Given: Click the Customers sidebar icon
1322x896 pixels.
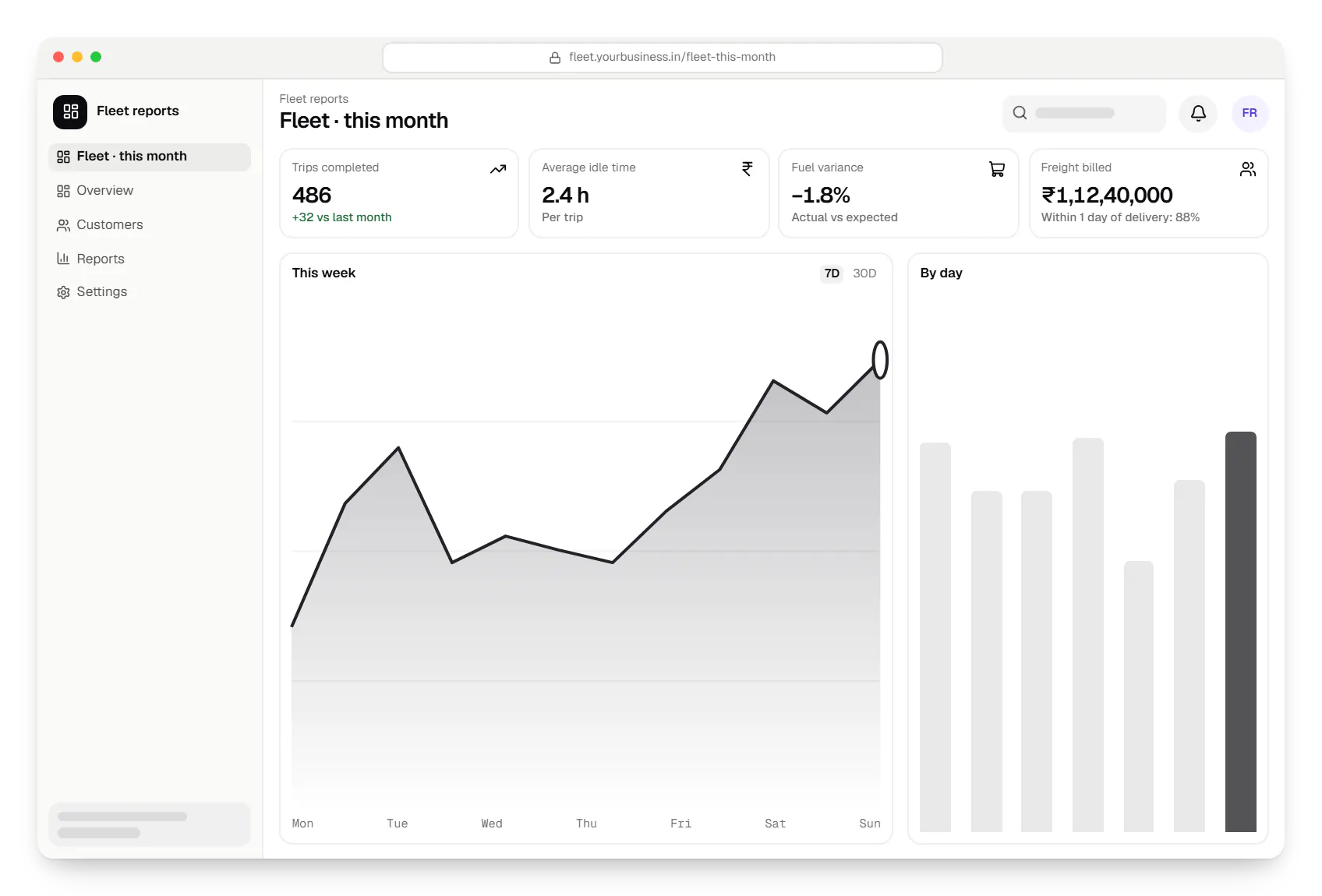Looking at the screenshot, I should tap(63, 225).
